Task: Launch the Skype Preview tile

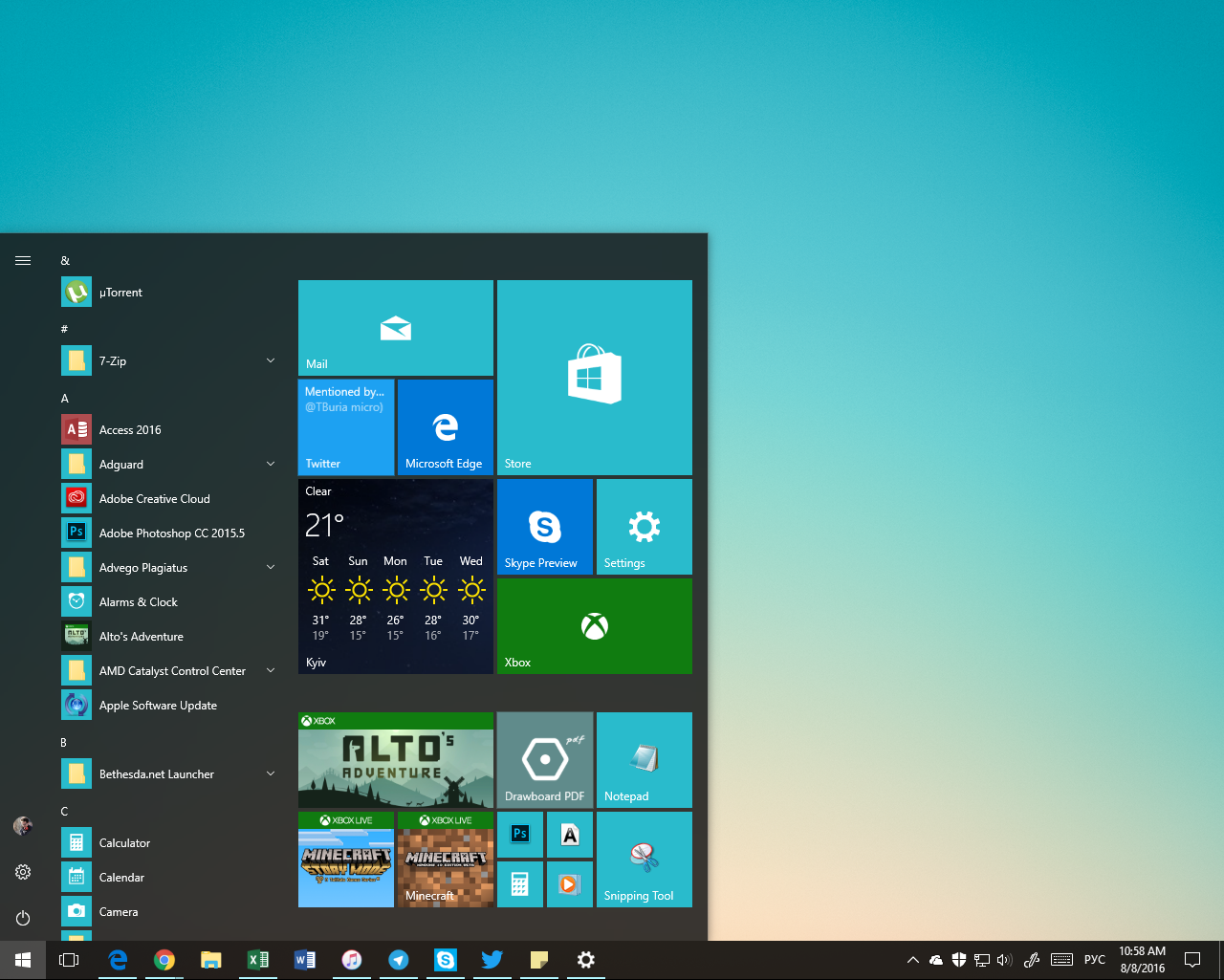Action: click(x=545, y=527)
